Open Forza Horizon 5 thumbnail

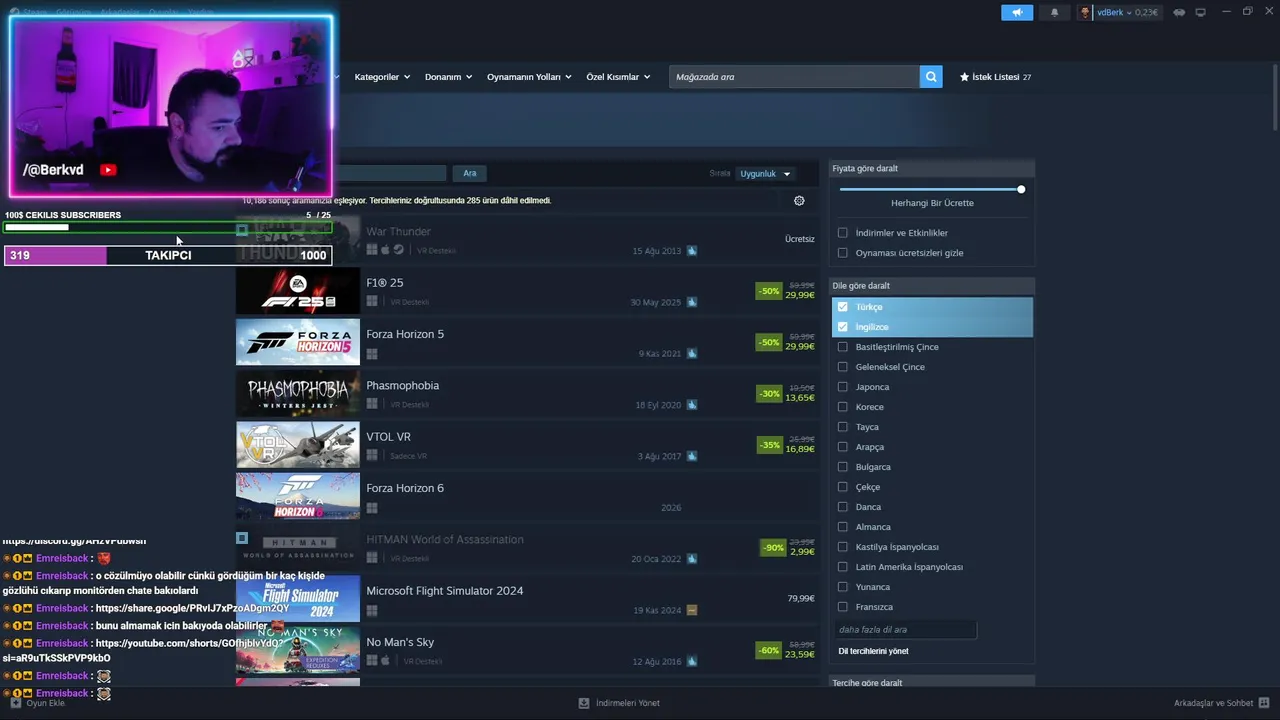click(x=298, y=342)
